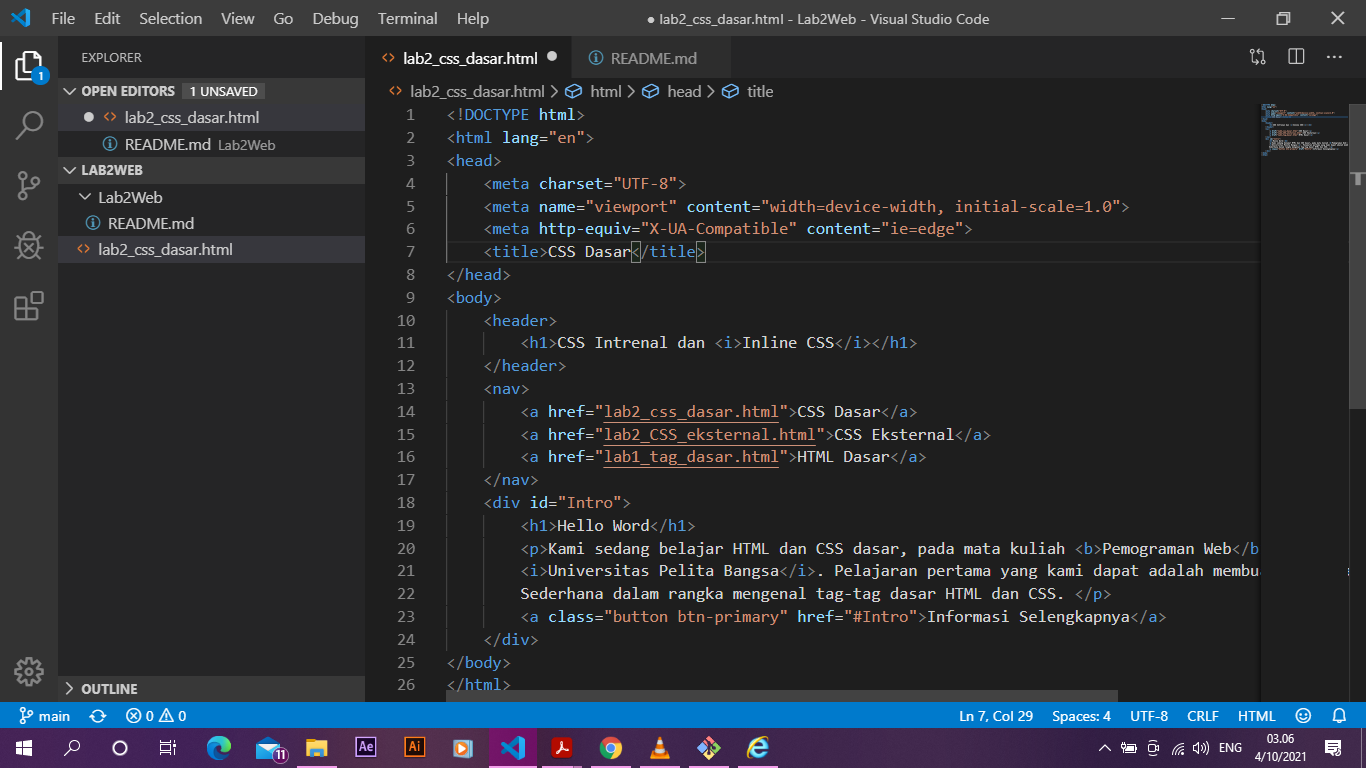The height and width of the screenshot is (768, 1366).
Task: Click the Split Editor Right icon
Action: (x=1296, y=57)
